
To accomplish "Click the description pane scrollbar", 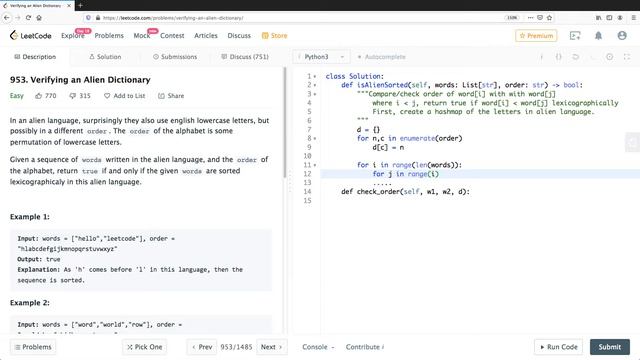I will pyautogui.click(x=284, y=122).
